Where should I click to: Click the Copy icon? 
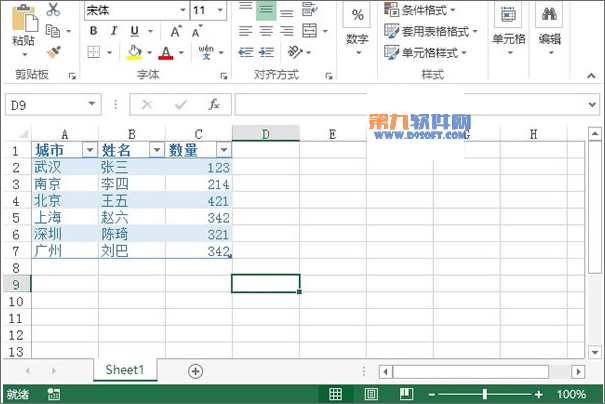(53, 30)
